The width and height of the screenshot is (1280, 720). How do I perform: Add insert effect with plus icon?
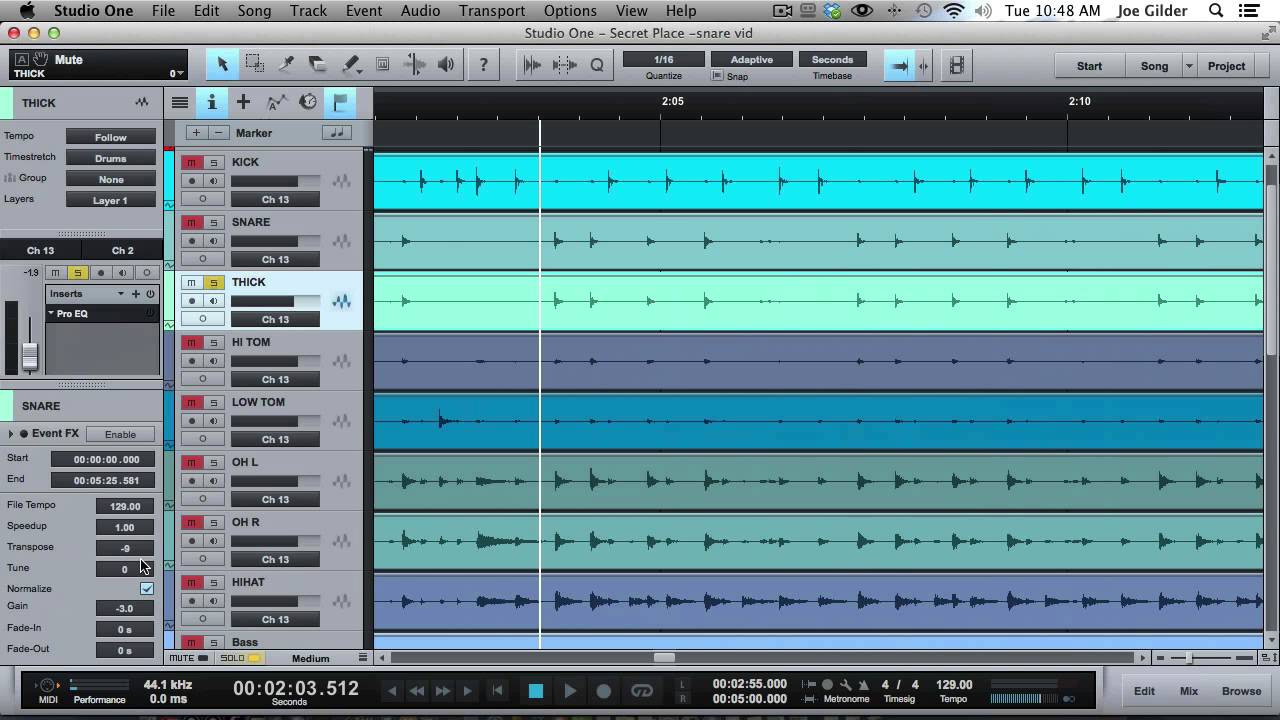[x=136, y=294]
